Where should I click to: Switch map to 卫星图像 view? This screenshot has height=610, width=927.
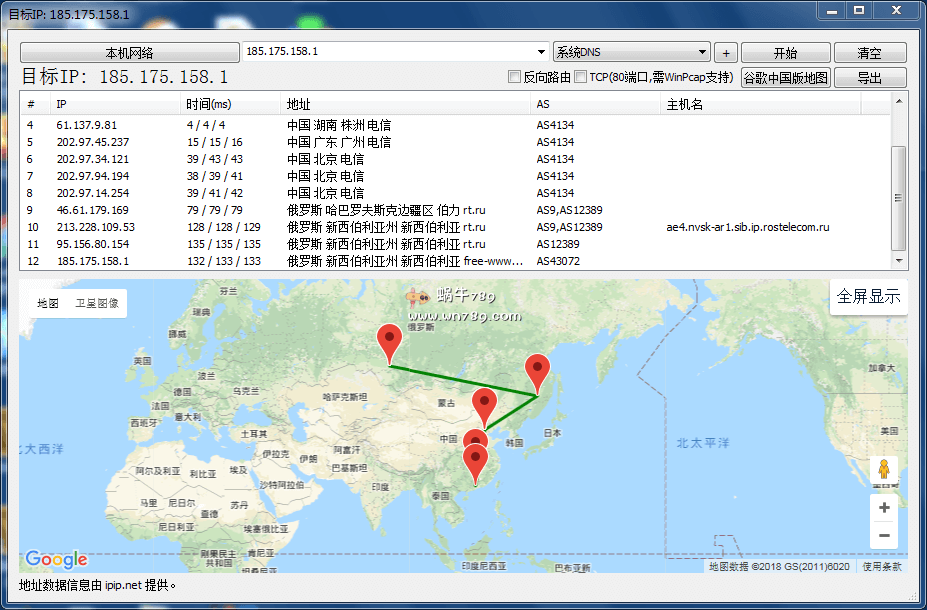[x=97, y=303]
